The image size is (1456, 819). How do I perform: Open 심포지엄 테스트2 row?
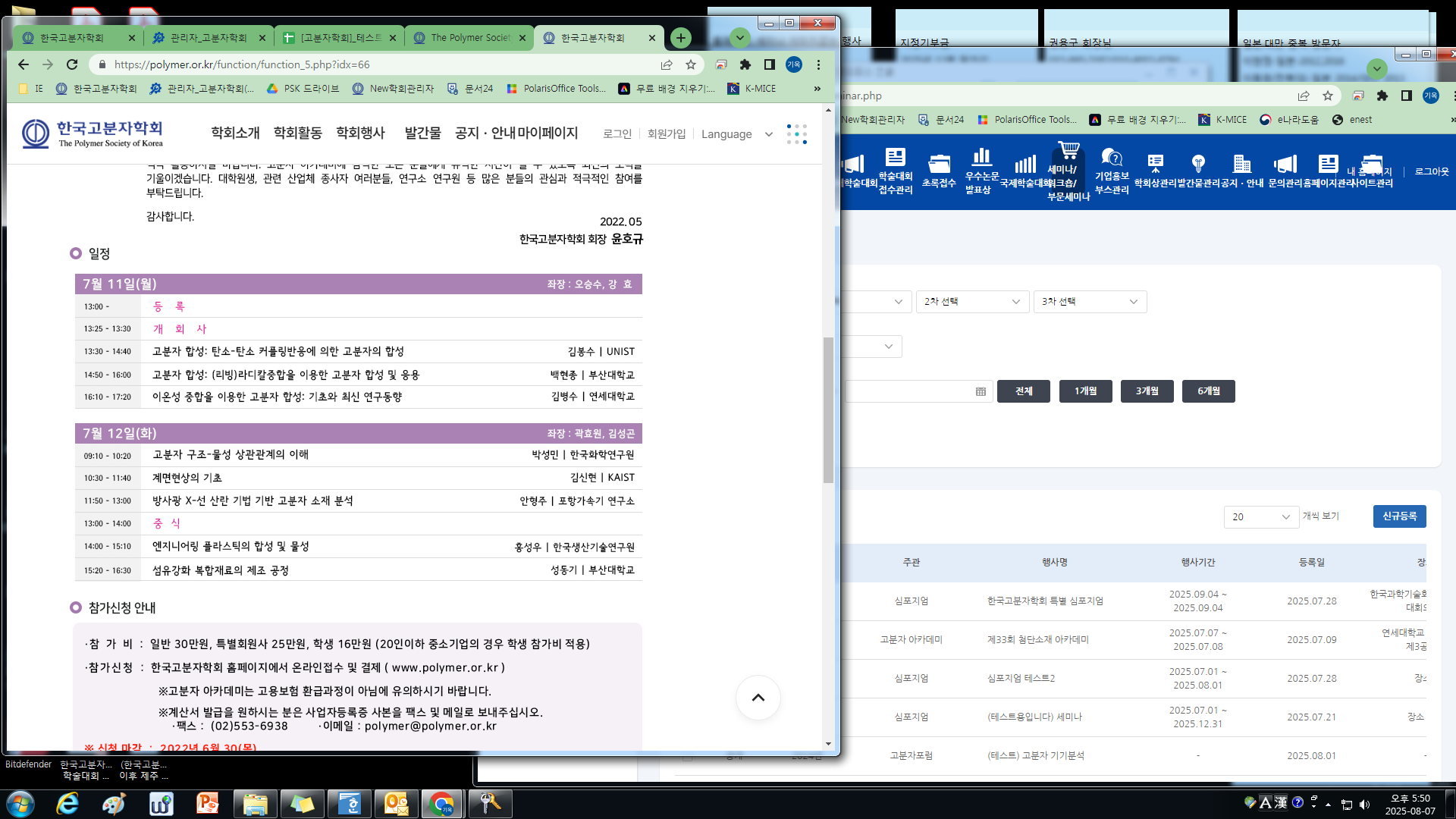(x=1021, y=679)
